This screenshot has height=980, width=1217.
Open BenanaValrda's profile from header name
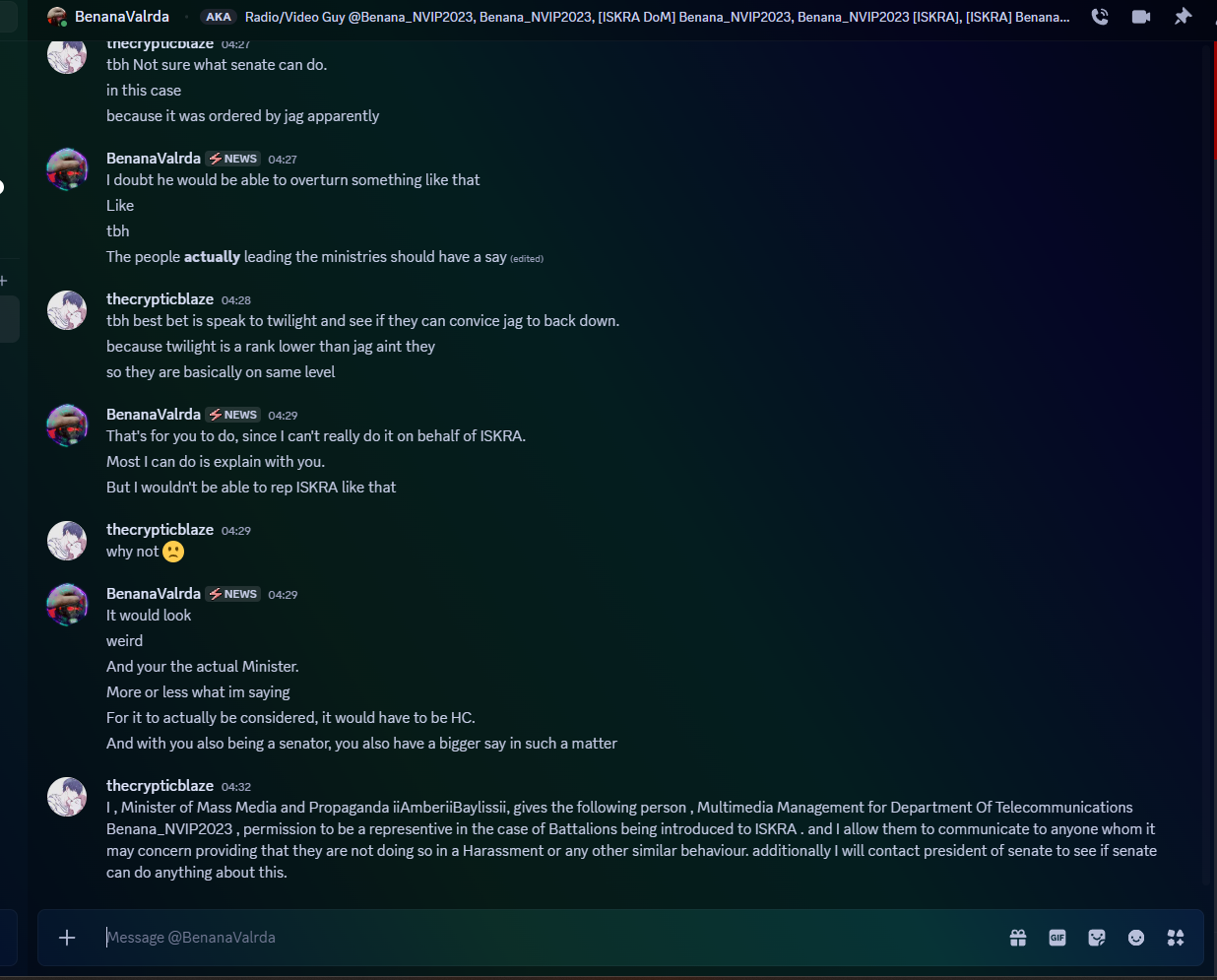click(122, 17)
